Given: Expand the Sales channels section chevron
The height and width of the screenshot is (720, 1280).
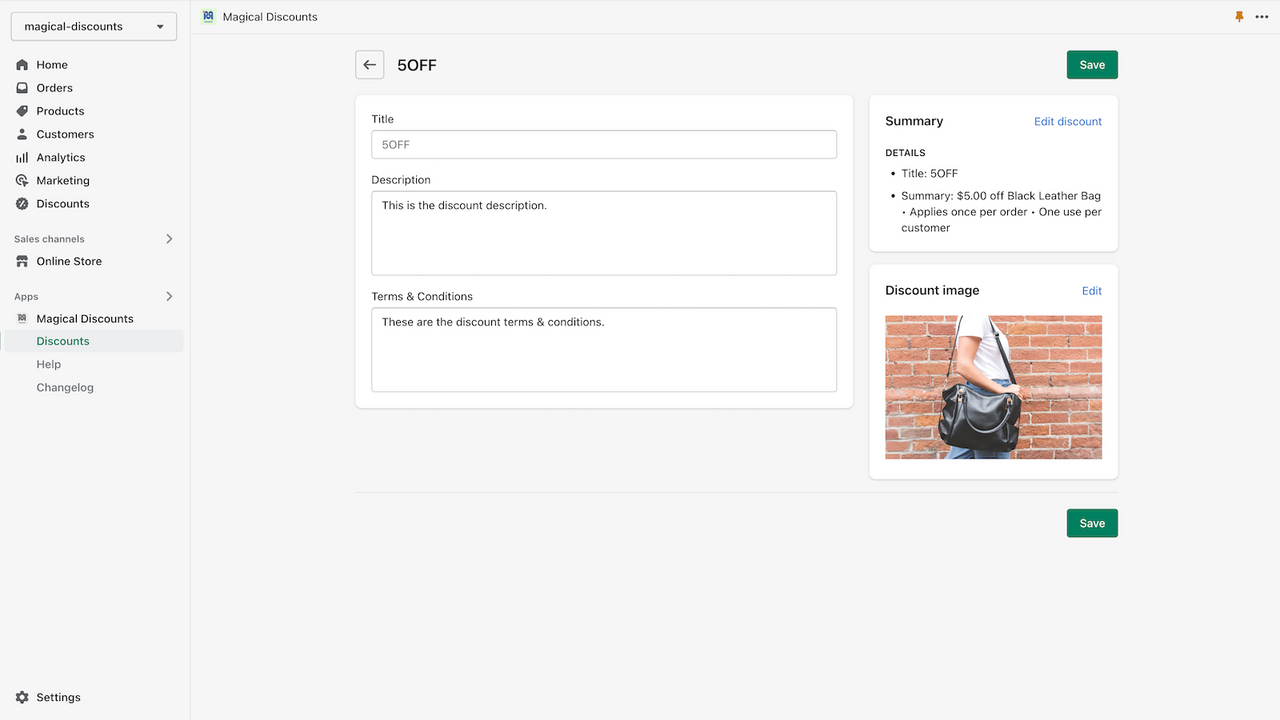Looking at the screenshot, I should (169, 239).
